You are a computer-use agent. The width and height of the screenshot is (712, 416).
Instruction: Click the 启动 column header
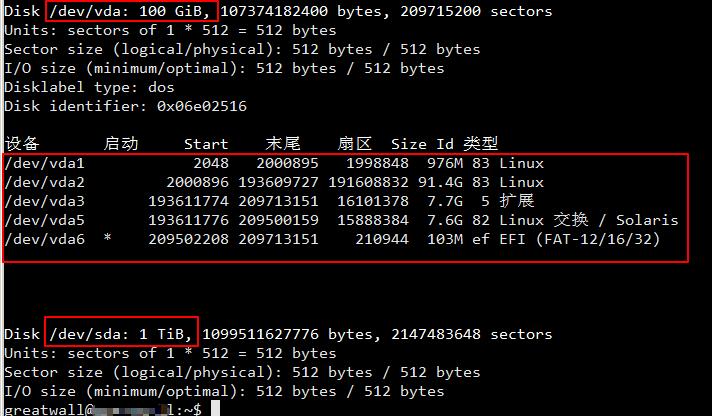(120, 144)
